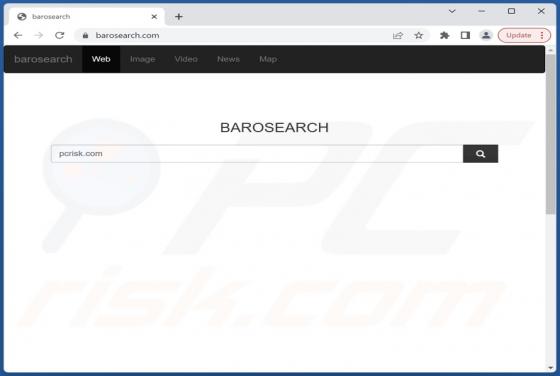The height and width of the screenshot is (376, 560).
Task: Minimize the browser window
Action: point(481,11)
